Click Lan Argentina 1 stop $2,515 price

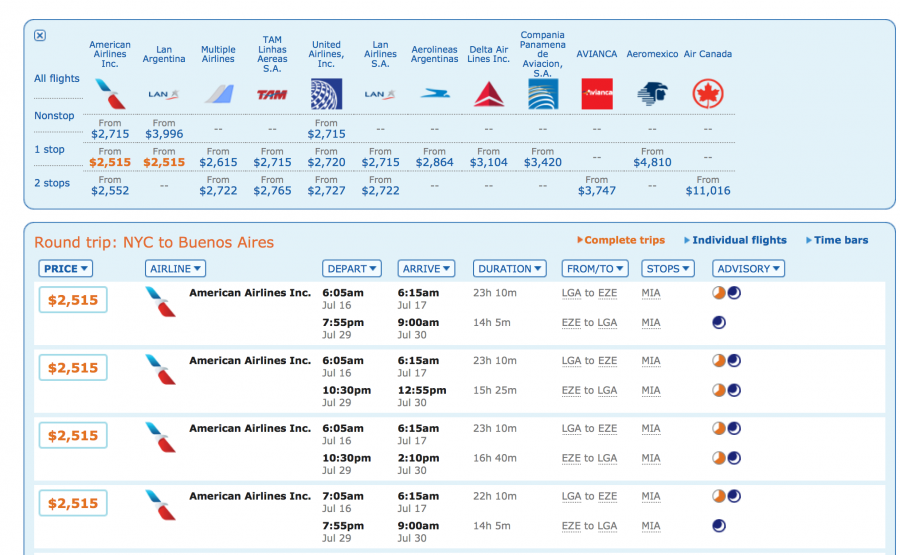(164, 162)
